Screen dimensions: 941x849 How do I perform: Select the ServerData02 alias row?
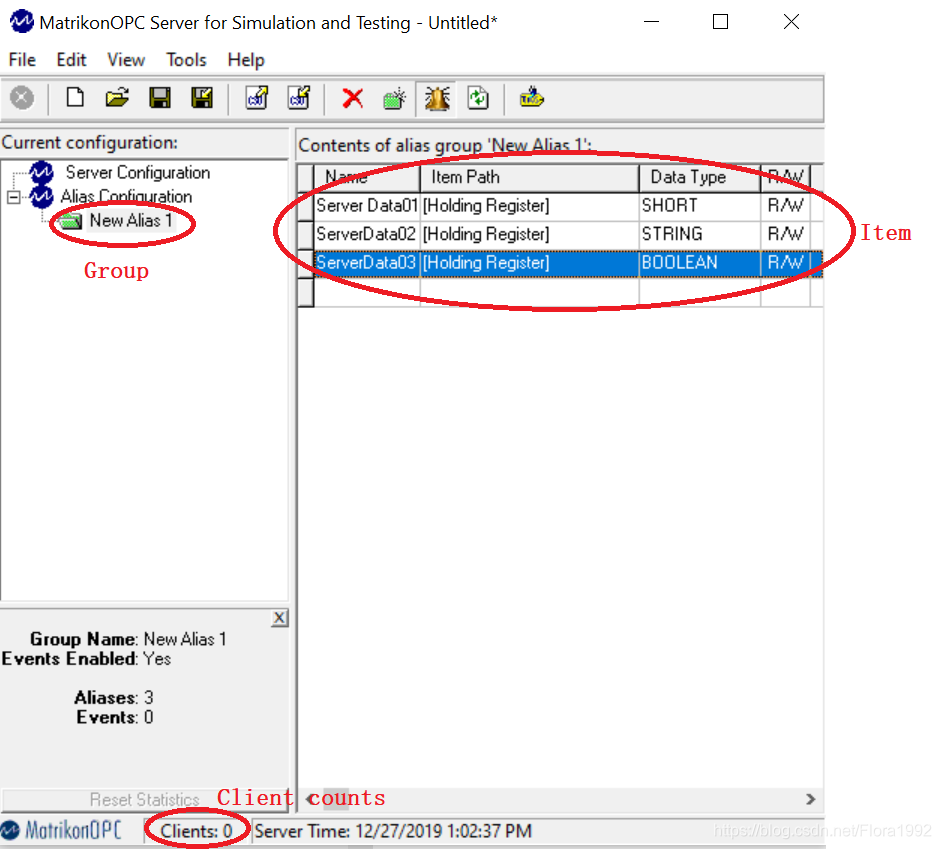(562, 234)
